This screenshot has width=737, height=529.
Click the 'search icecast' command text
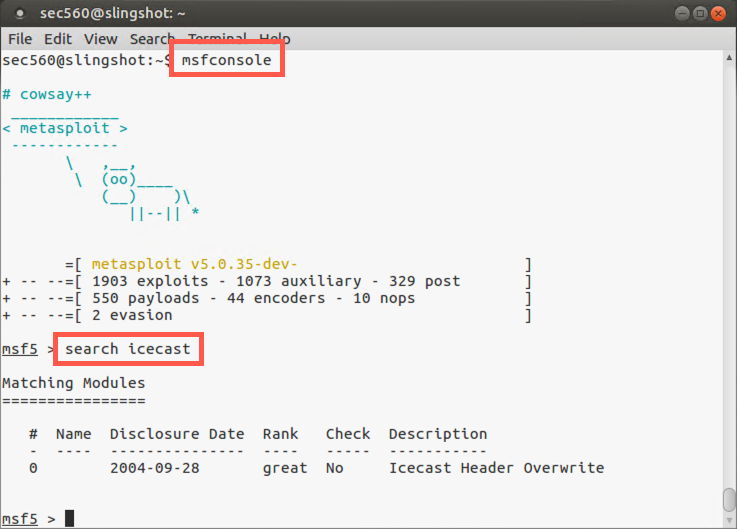[127, 349]
